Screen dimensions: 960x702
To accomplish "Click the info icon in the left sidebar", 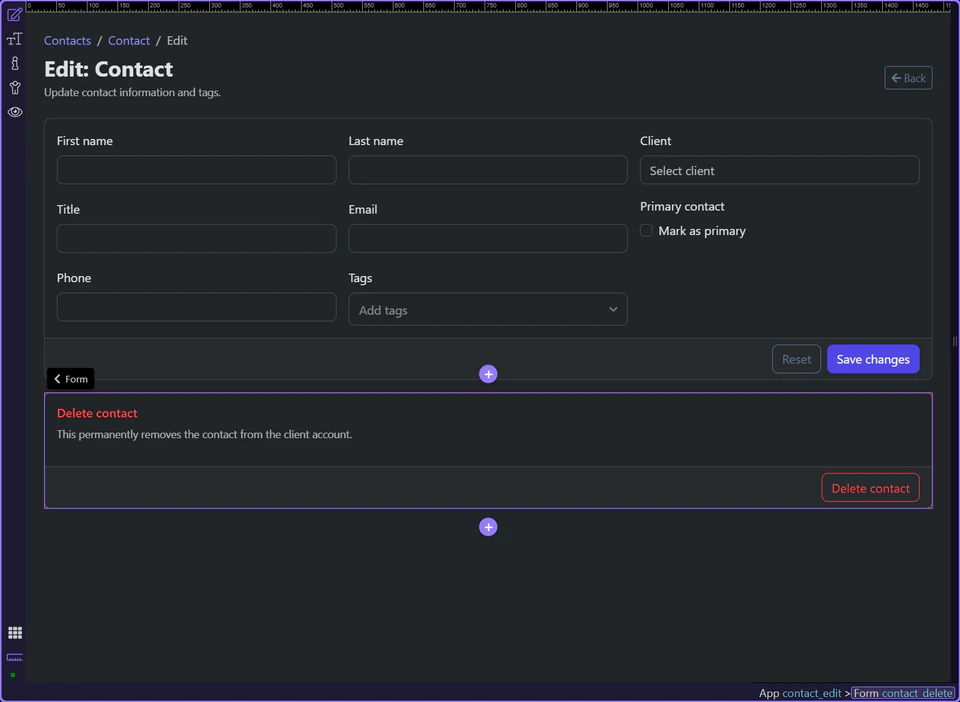I will (14, 63).
